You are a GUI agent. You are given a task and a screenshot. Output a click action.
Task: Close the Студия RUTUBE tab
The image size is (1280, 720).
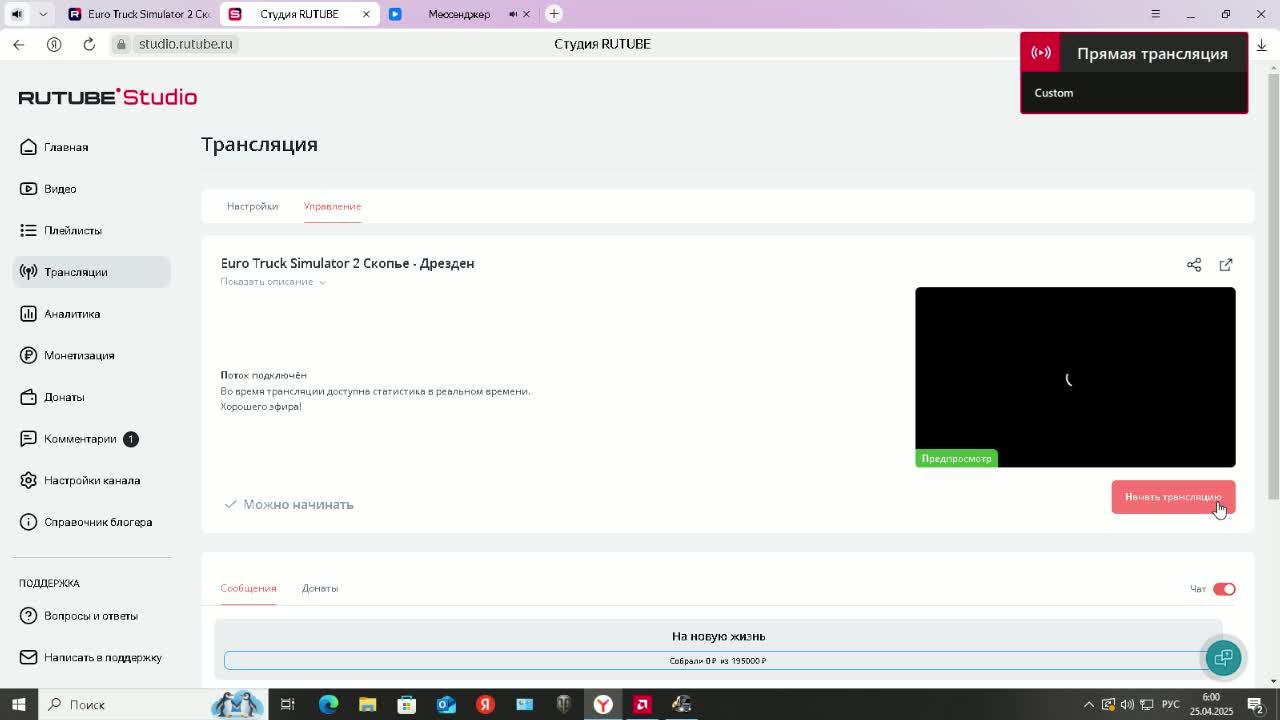[366, 14]
